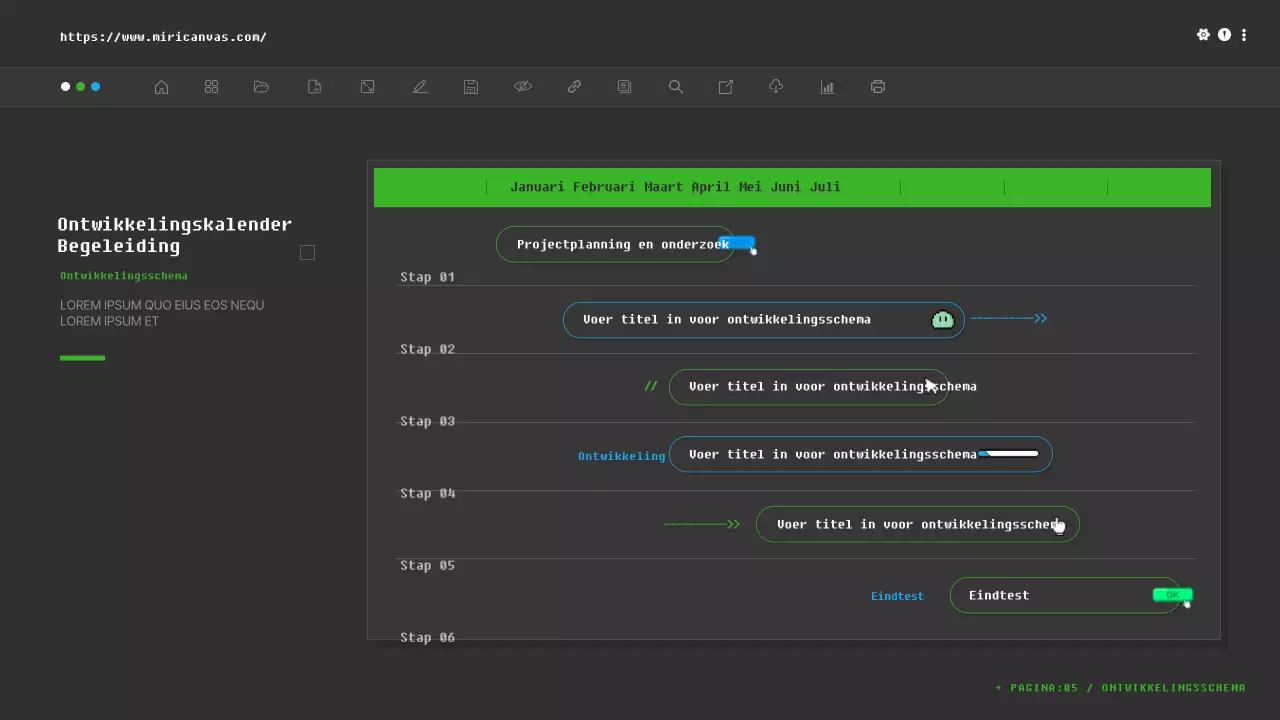This screenshot has height=720, width=1280.
Task: Open the Home screen via the house icon
Action: tap(161, 86)
